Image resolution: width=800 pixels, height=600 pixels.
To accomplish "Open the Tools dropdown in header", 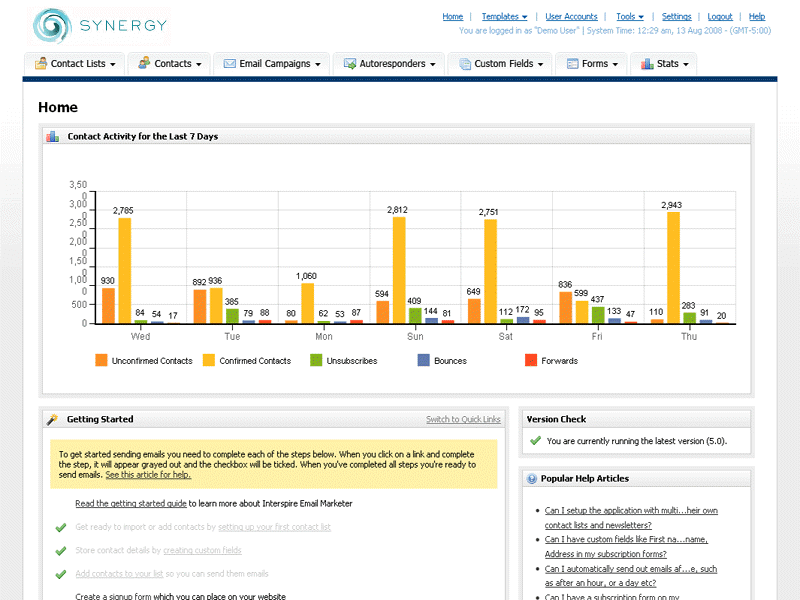I will pos(629,17).
